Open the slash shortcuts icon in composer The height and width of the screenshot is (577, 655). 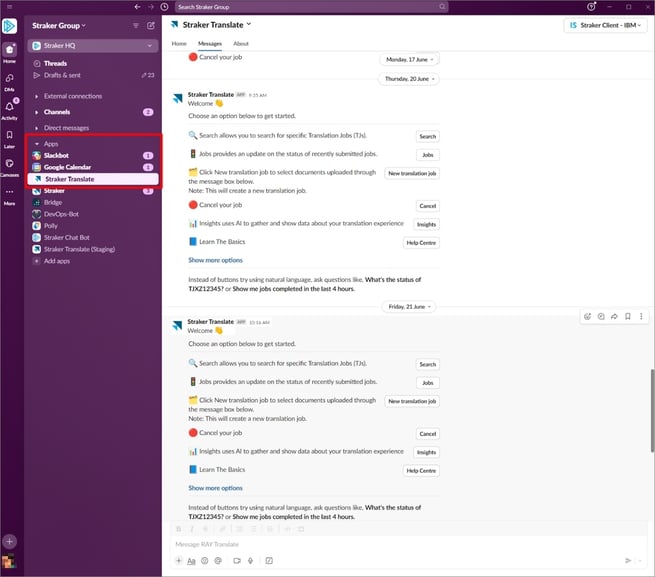click(x=269, y=561)
